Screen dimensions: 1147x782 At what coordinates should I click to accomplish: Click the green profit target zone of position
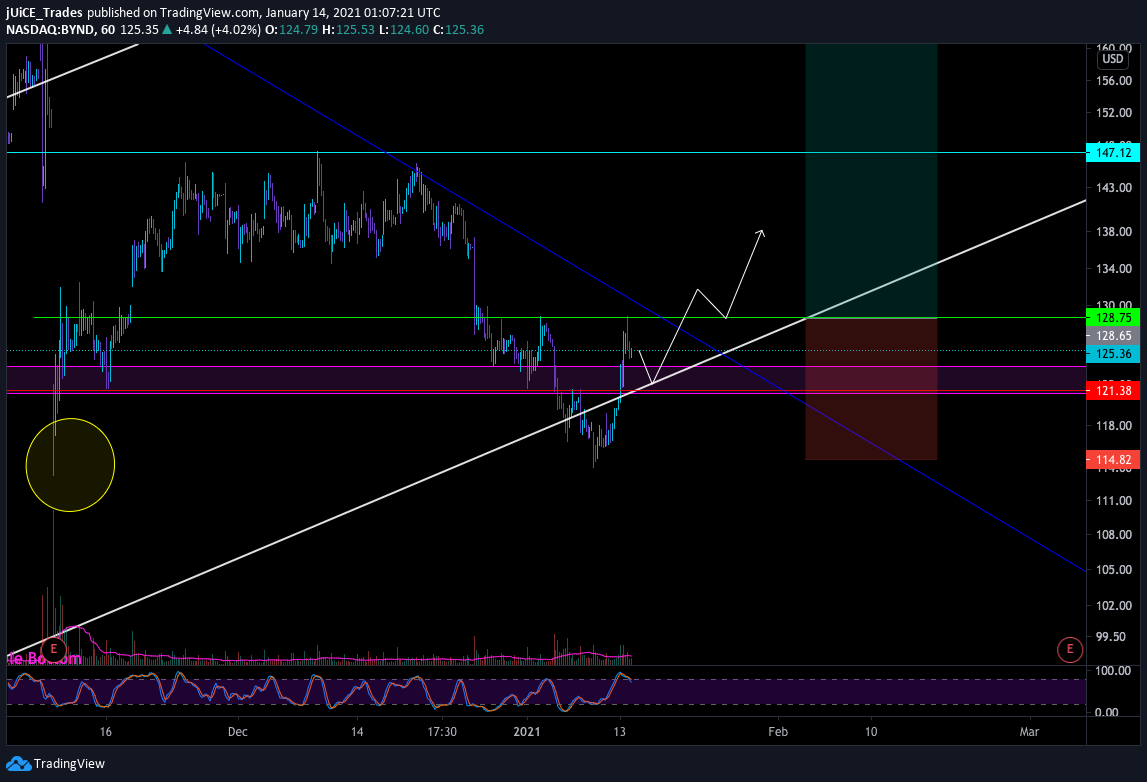coord(870,181)
